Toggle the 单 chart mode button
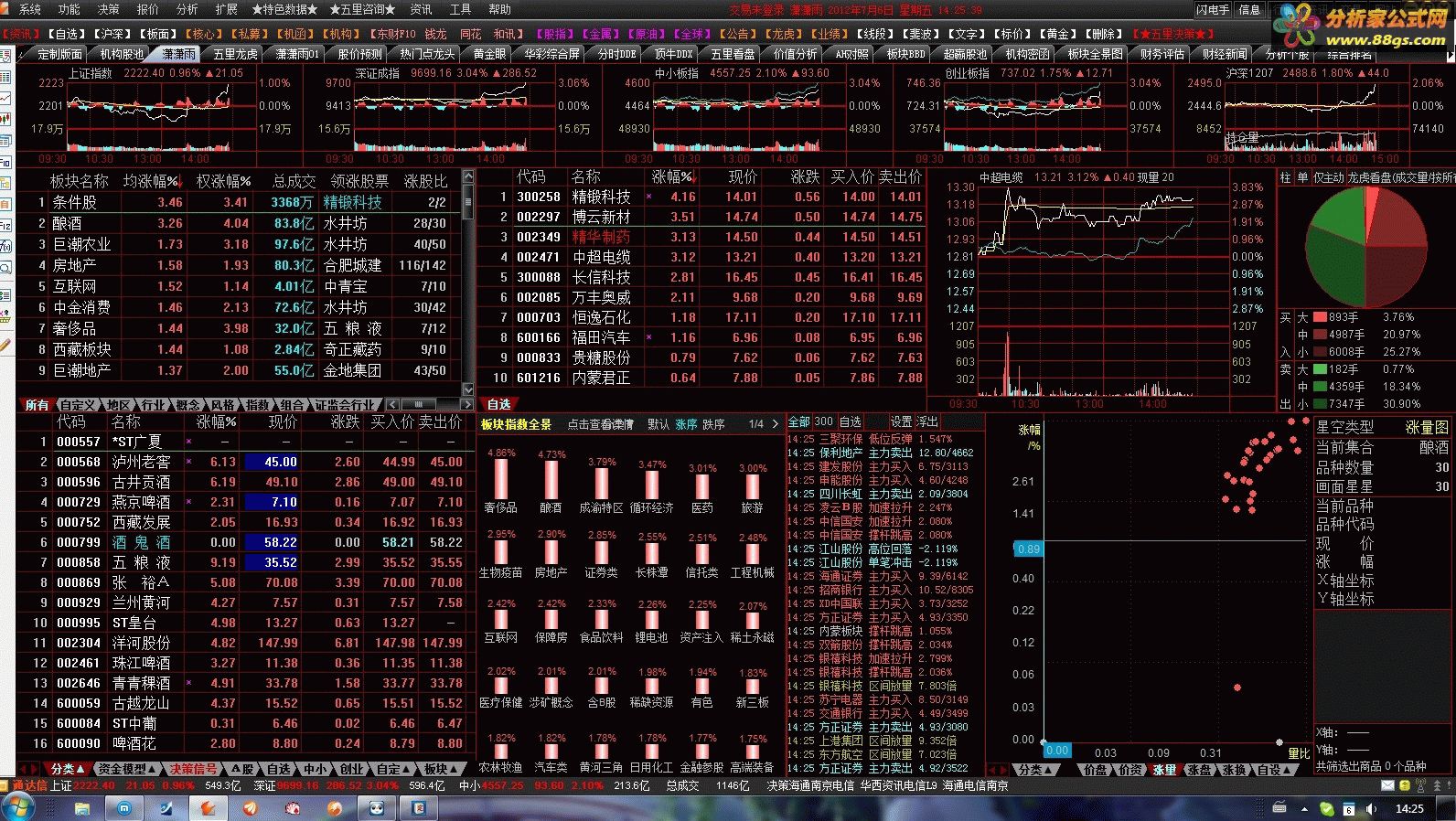The width and height of the screenshot is (1456, 821). pos(1302,177)
